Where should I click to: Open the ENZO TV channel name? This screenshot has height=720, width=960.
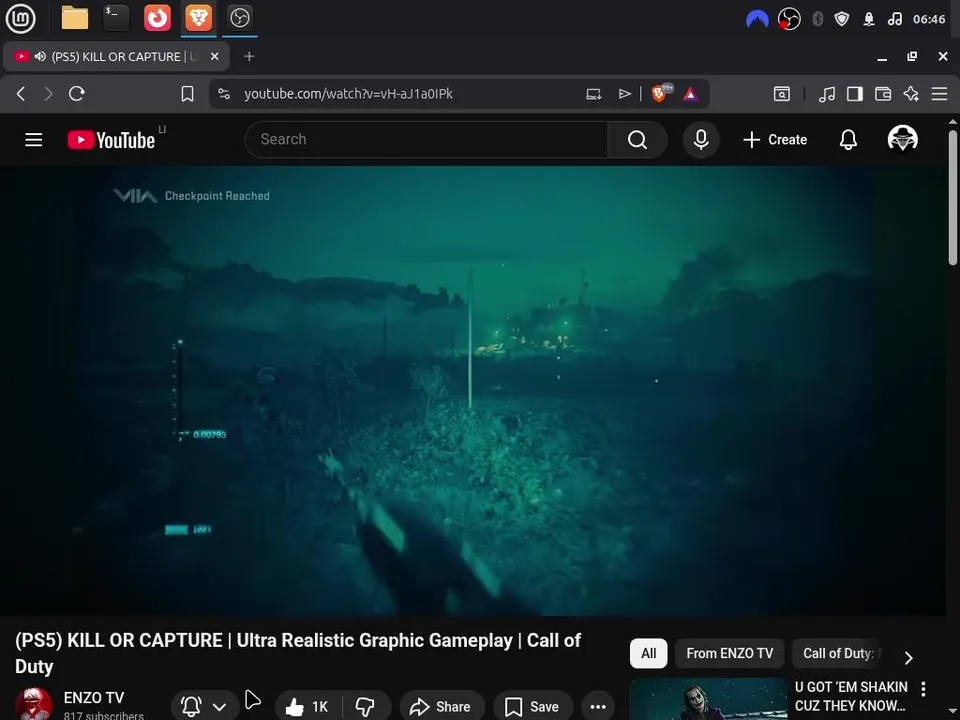coord(94,697)
